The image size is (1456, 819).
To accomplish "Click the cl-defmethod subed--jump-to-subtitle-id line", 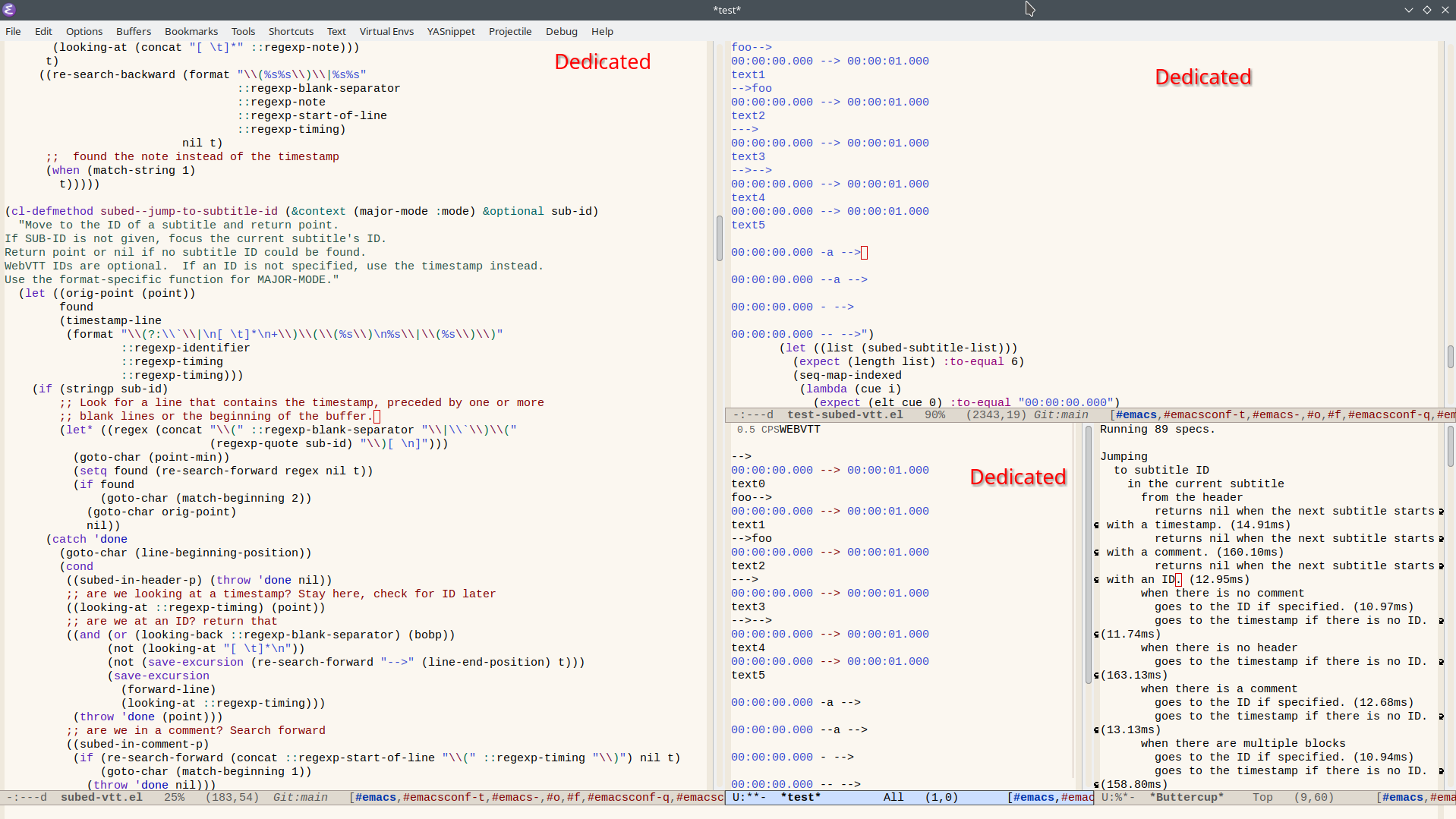I will [x=301, y=211].
